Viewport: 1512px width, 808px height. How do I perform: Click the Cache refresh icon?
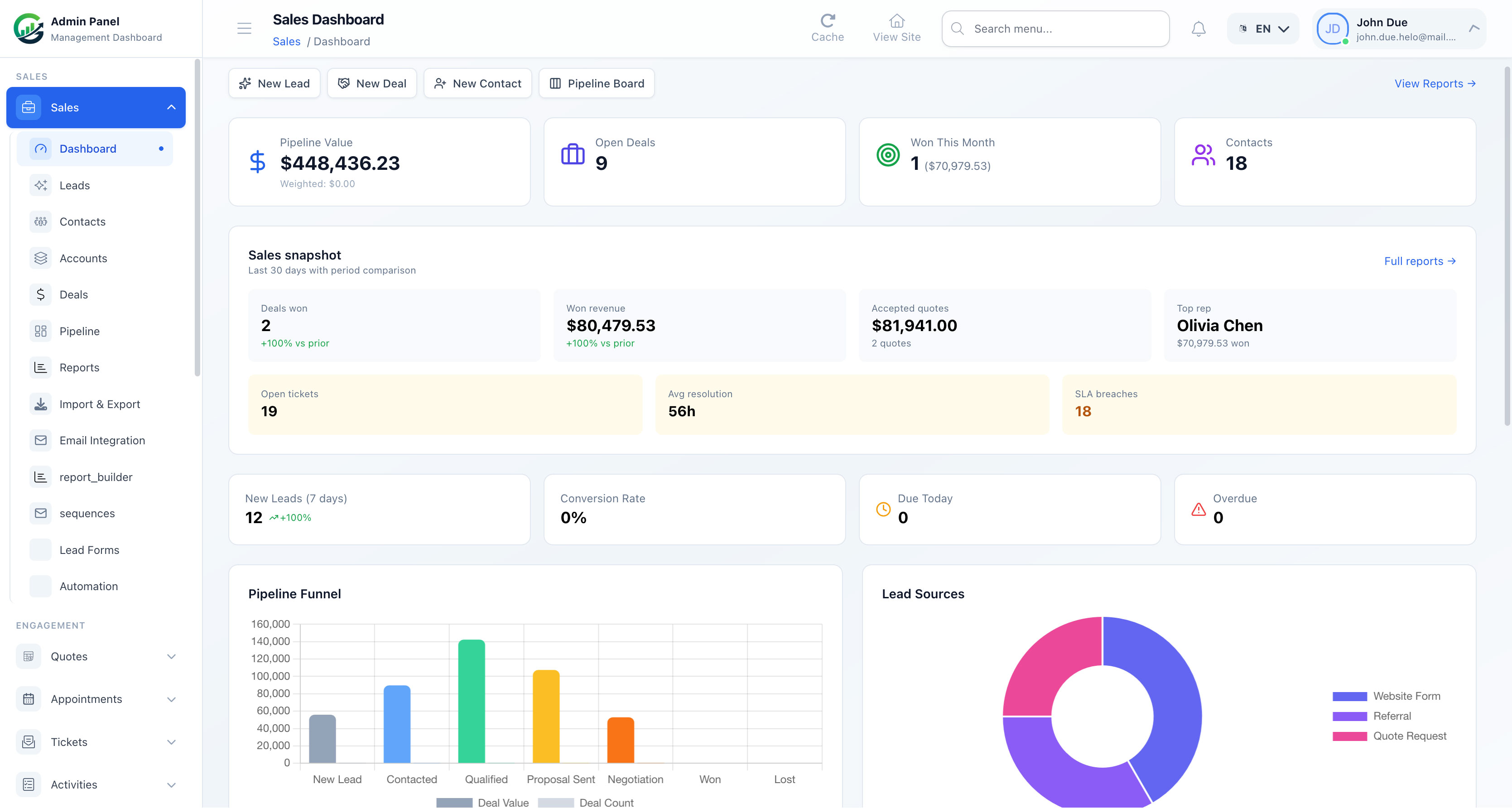(x=828, y=20)
